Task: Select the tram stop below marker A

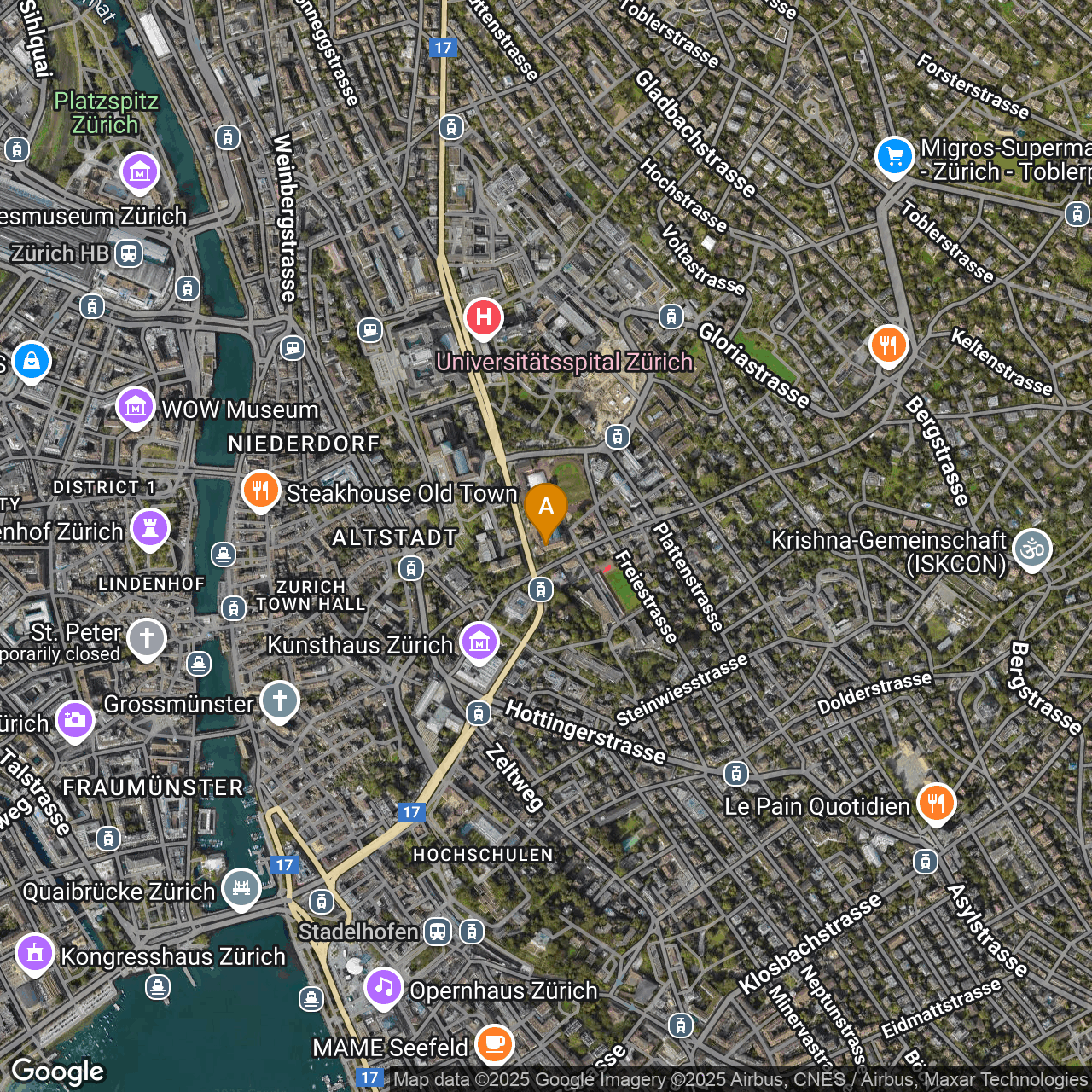Action: 540,589
